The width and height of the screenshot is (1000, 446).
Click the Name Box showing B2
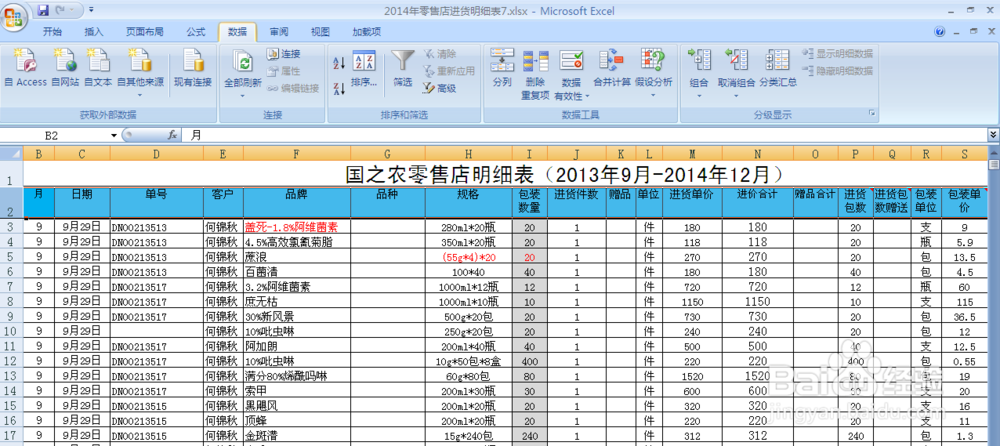tap(52, 135)
